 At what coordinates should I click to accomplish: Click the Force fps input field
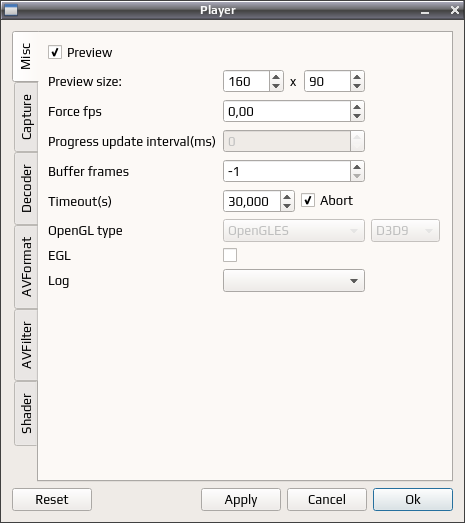(x=287, y=111)
